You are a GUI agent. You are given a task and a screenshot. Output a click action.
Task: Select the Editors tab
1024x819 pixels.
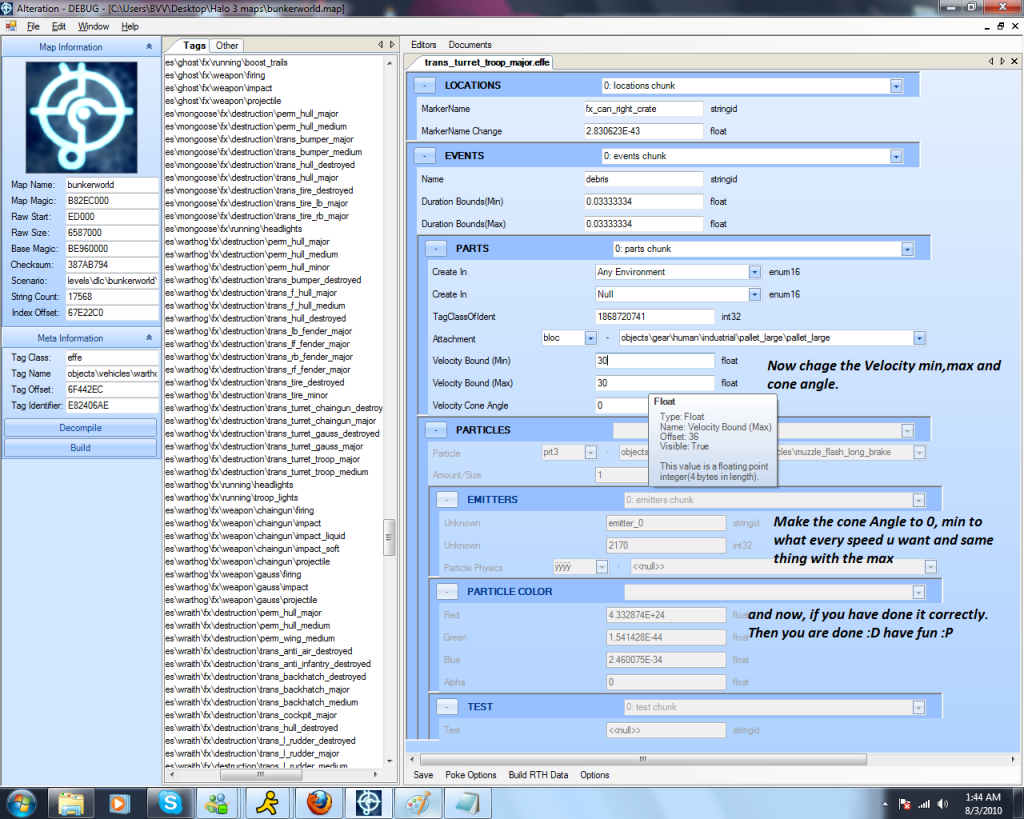point(423,44)
